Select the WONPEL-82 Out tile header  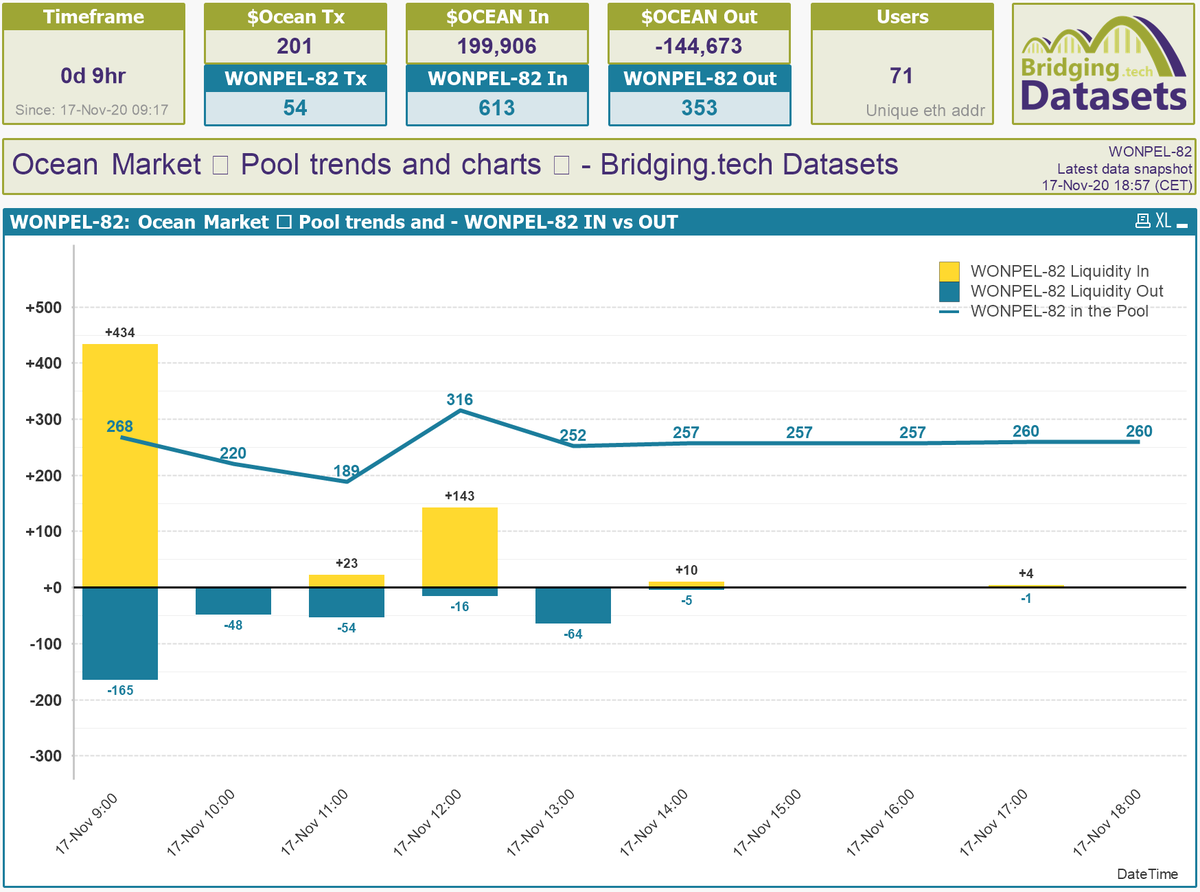pyautogui.click(x=699, y=79)
